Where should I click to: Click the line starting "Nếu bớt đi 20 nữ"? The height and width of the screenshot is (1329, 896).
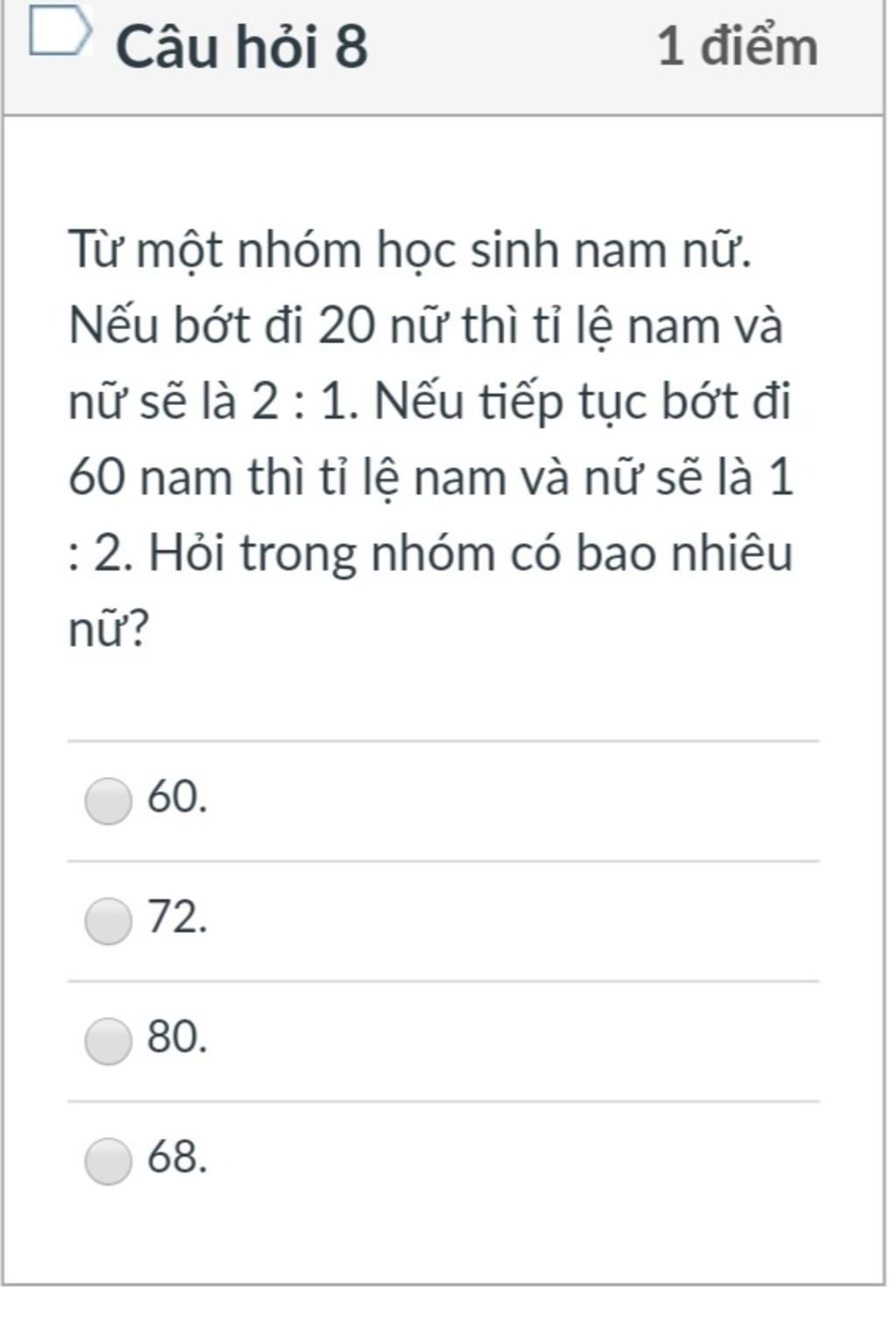425,326
